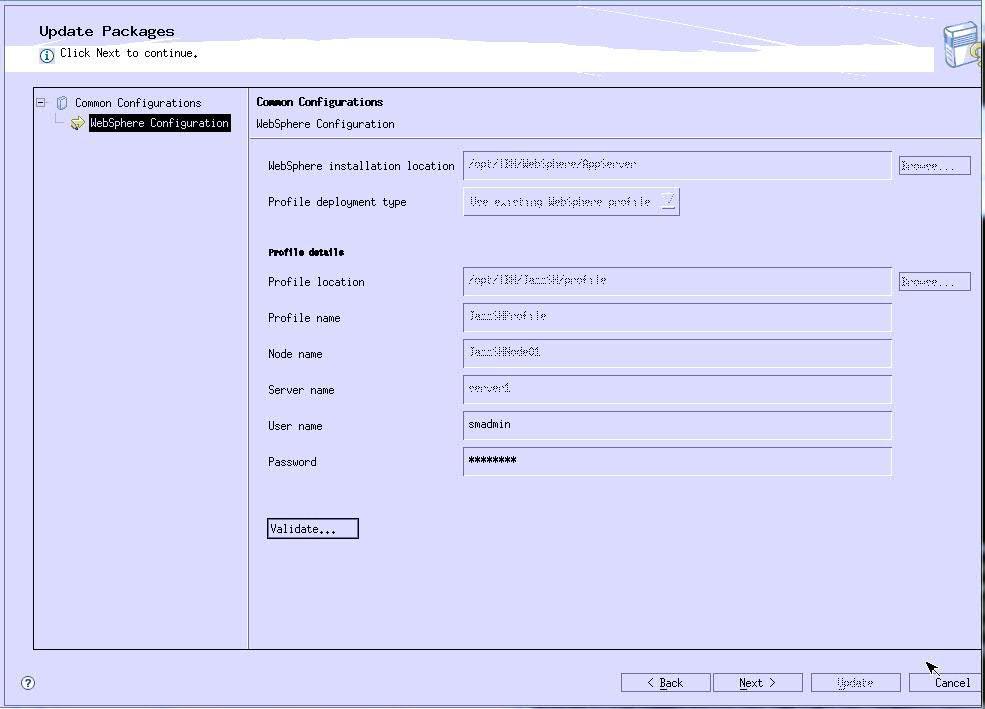Click the Profile name field

pos(677,317)
